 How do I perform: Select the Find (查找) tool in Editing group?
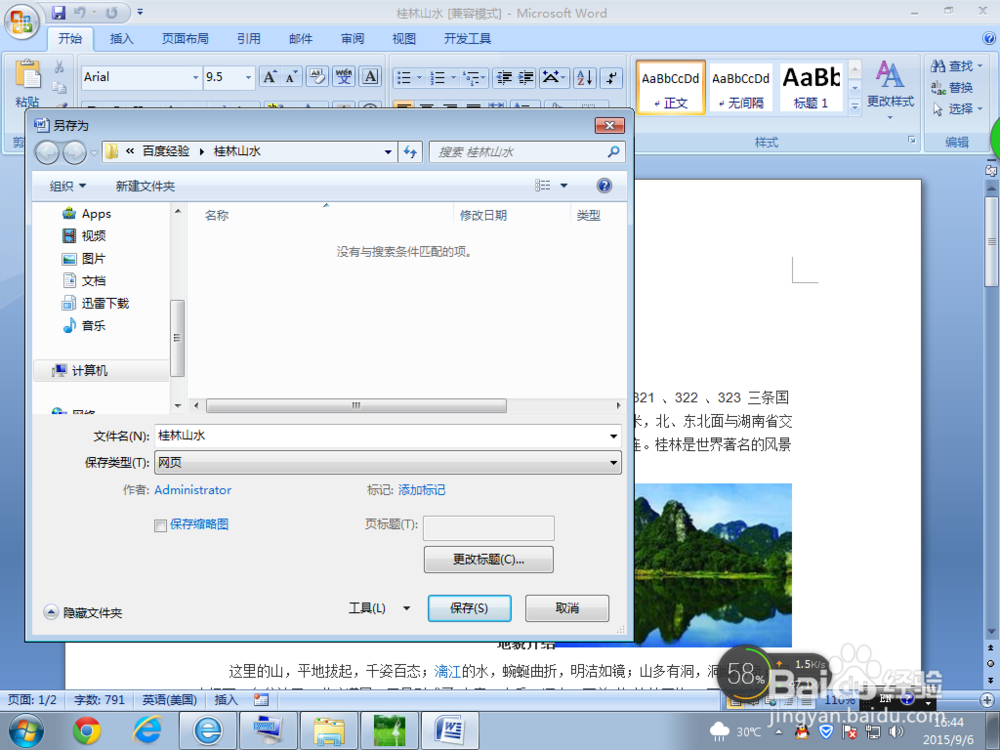coord(957,65)
